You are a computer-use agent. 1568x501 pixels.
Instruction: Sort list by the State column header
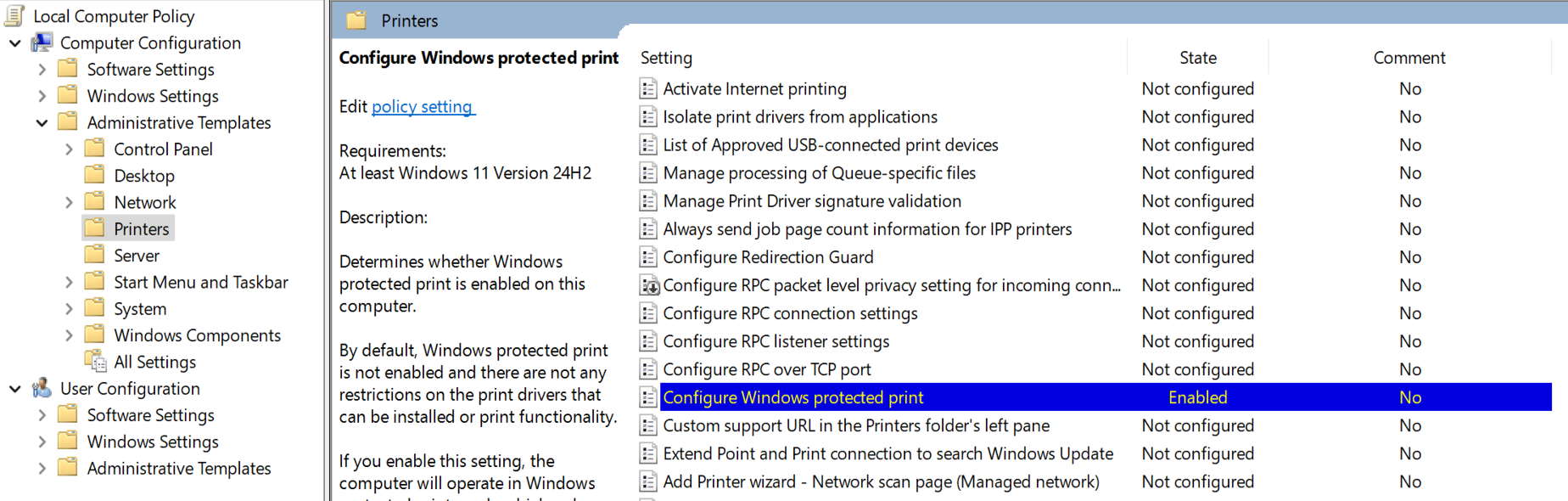click(1197, 58)
